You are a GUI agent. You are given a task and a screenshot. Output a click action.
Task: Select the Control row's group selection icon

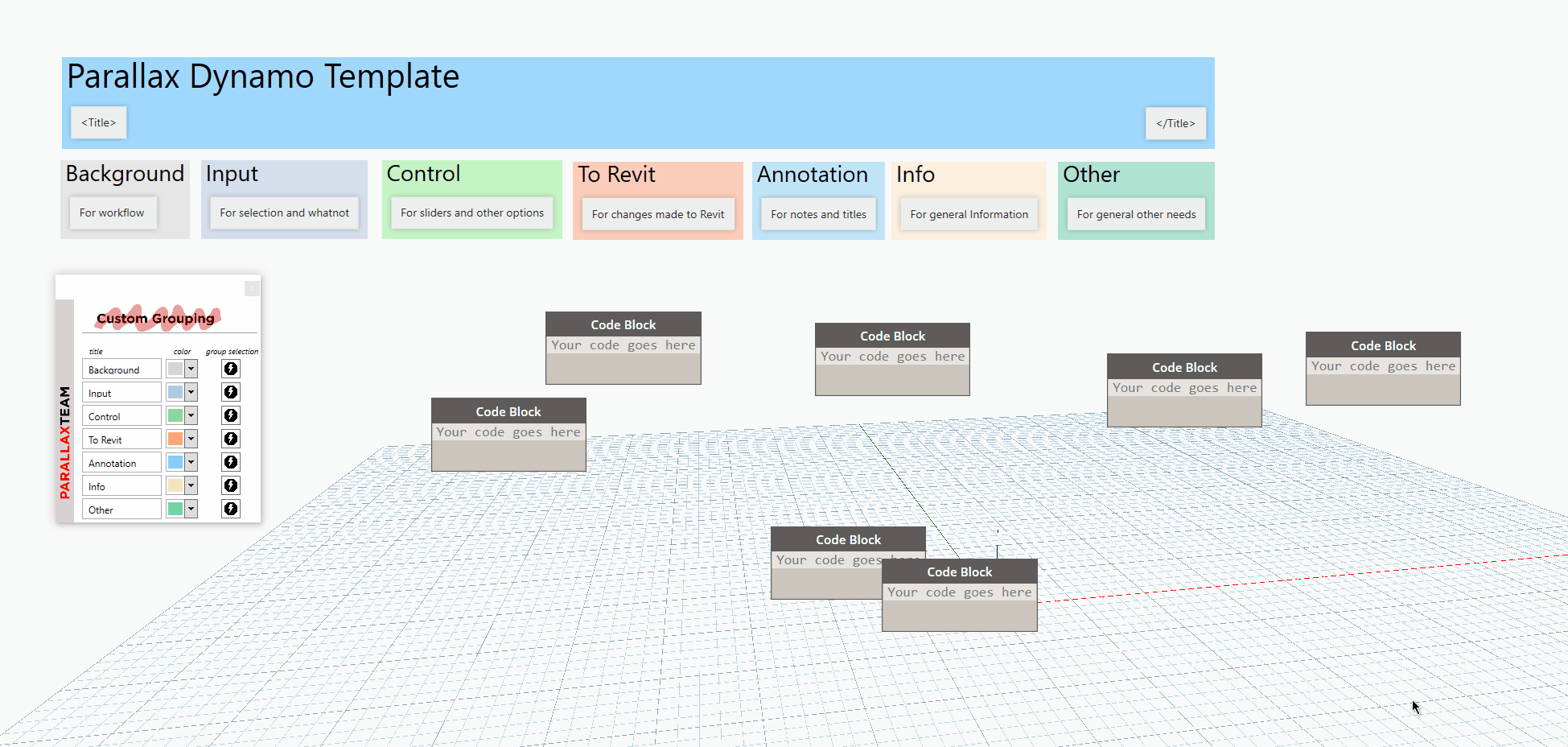click(x=231, y=415)
